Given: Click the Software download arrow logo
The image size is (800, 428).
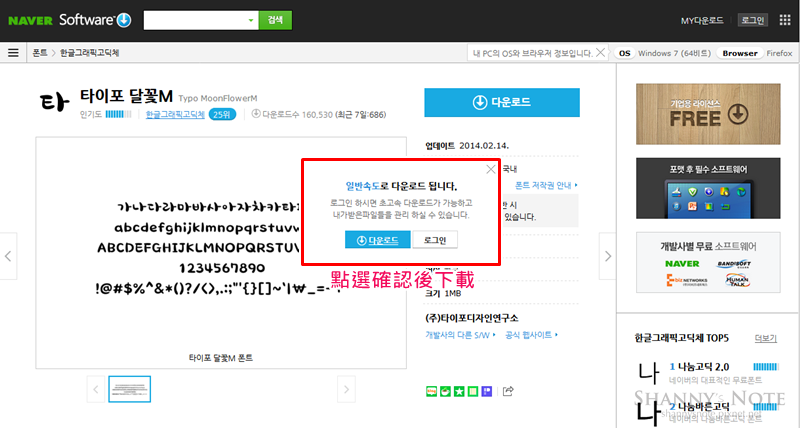Looking at the screenshot, I should (124, 20).
